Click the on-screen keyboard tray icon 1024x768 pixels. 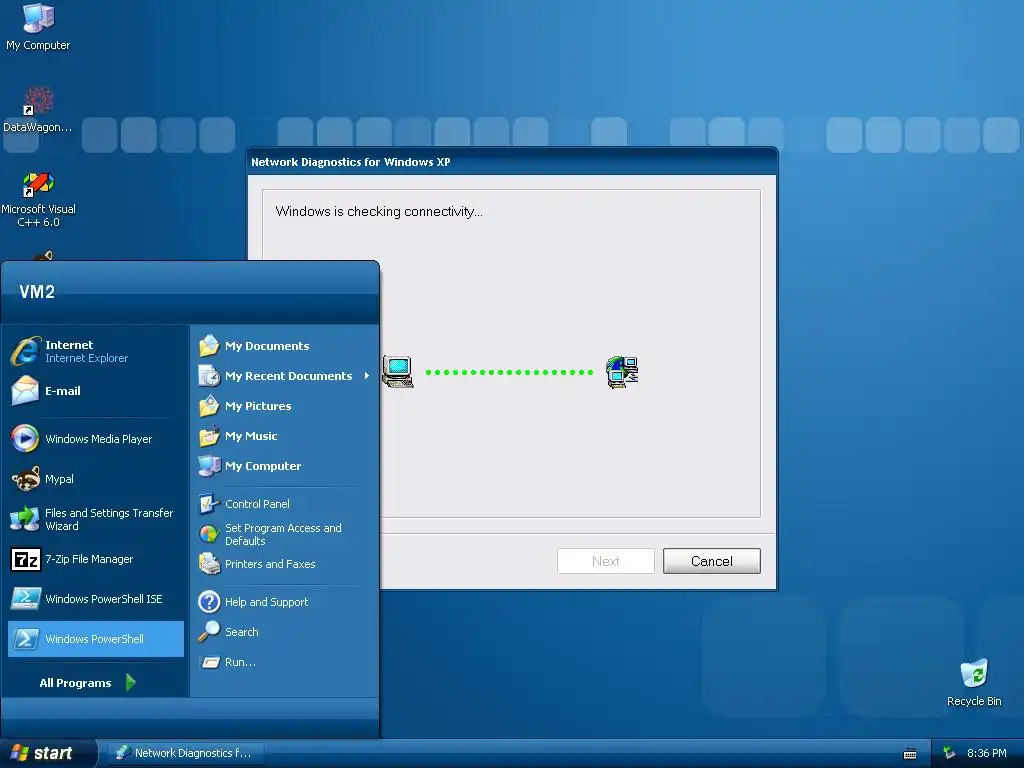click(x=910, y=754)
